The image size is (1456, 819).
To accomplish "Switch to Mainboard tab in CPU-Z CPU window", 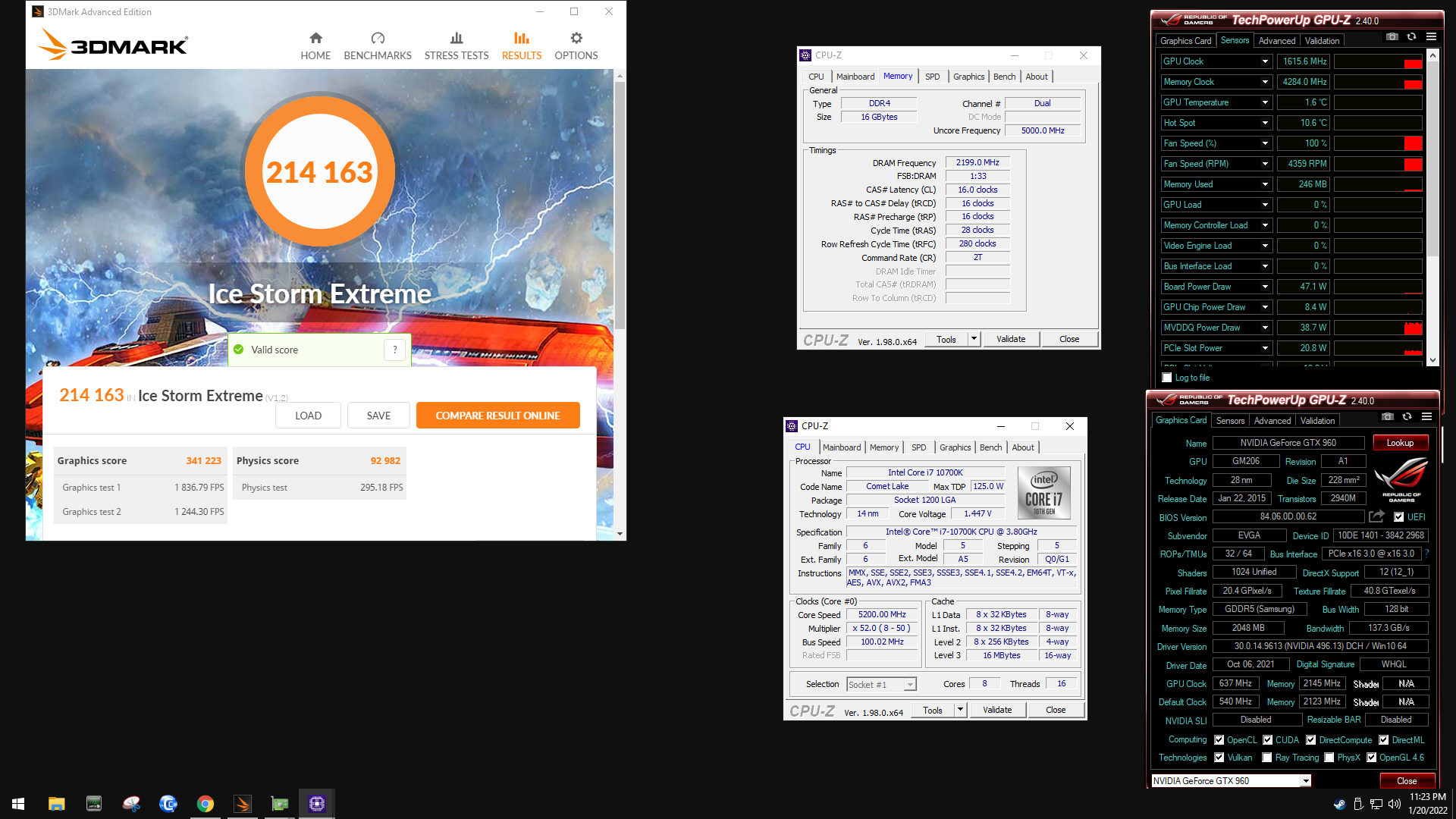I will click(842, 447).
